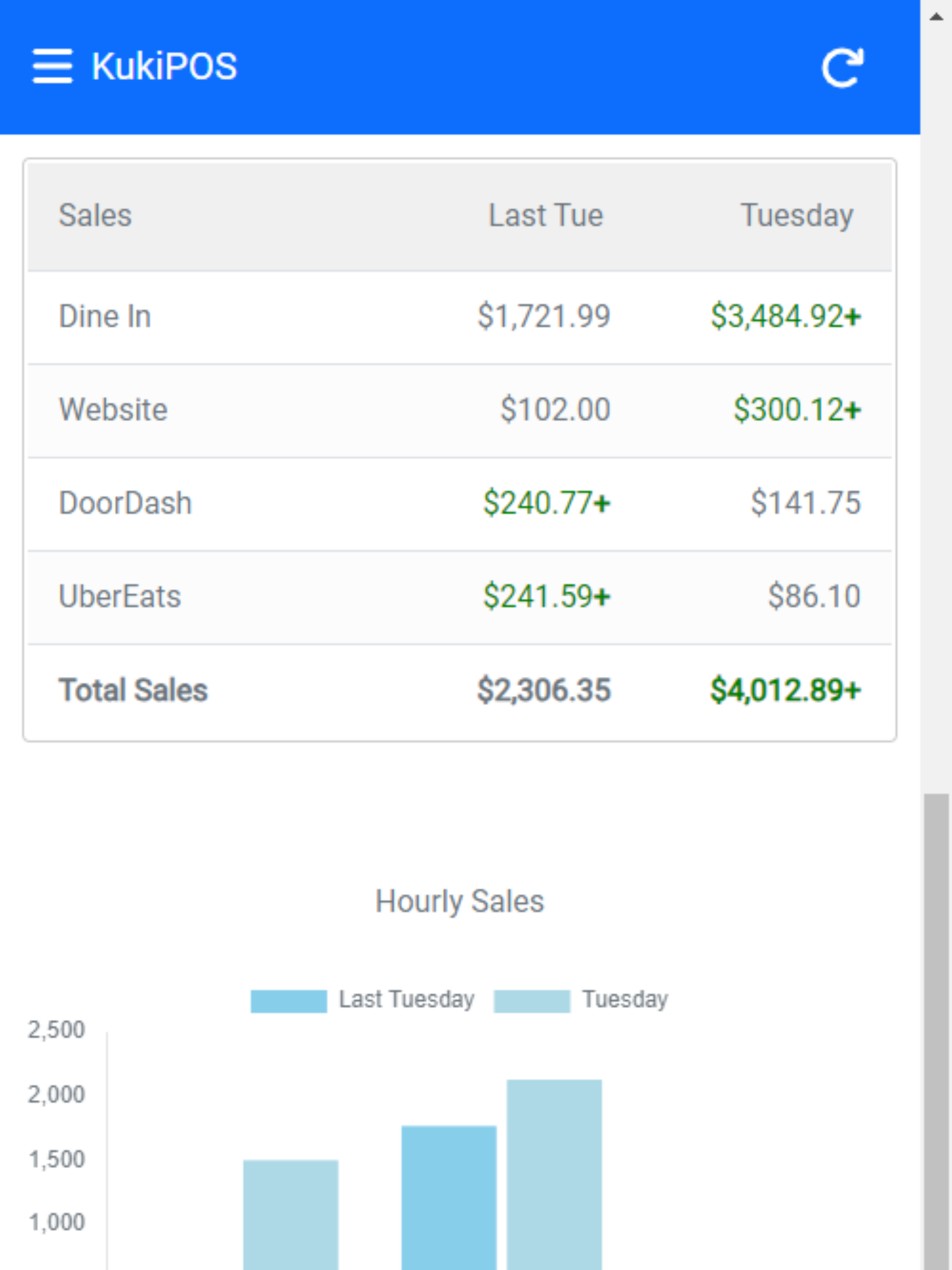Click the vertical scrollbar thumb
952x1270 pixels.
(936, 1031)
